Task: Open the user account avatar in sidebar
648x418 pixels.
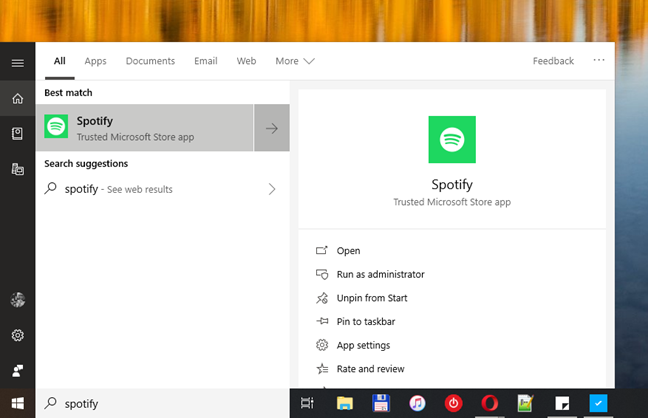Action: click(x=17, y=299)
